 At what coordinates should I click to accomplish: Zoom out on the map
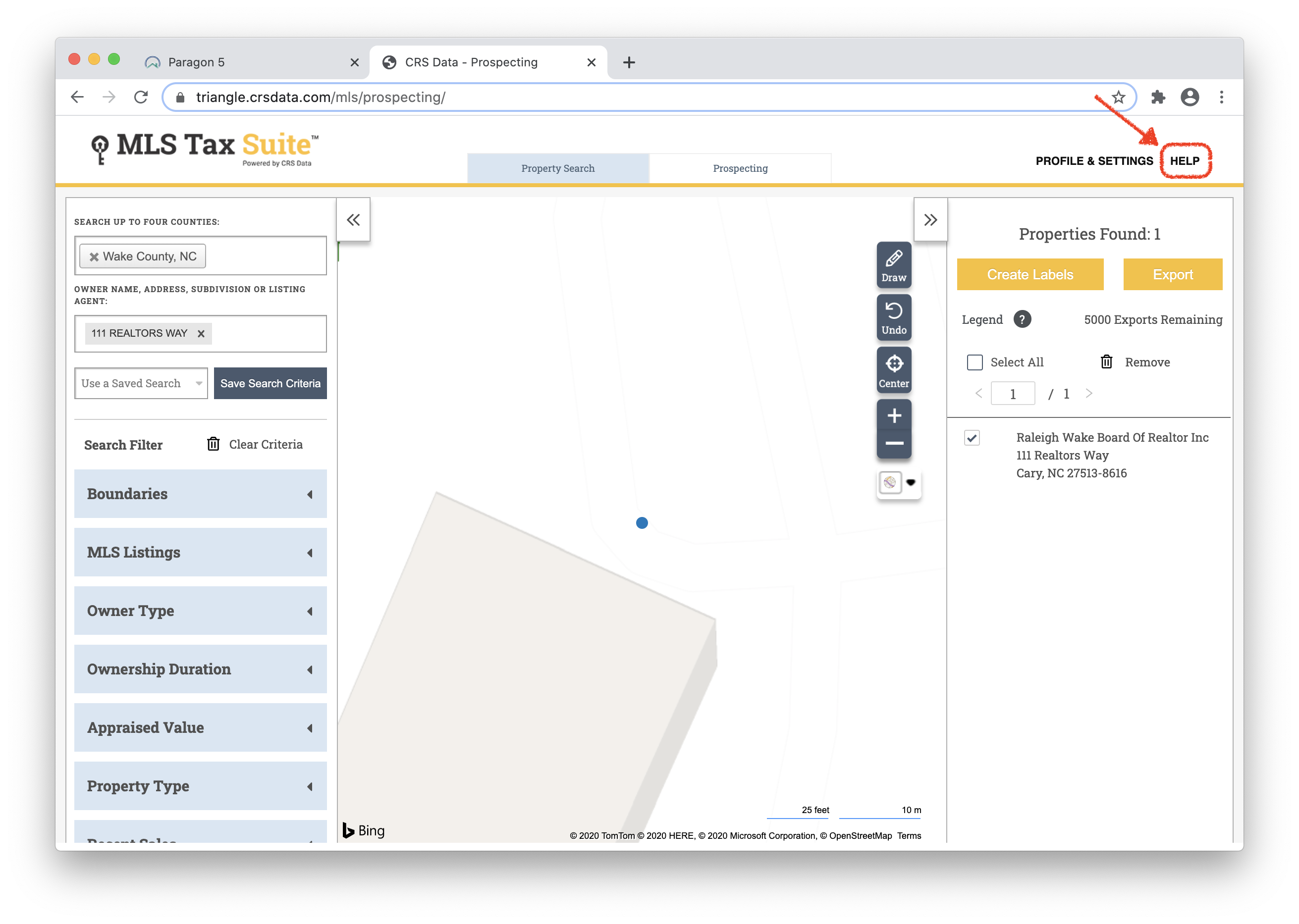pos(894,443)
